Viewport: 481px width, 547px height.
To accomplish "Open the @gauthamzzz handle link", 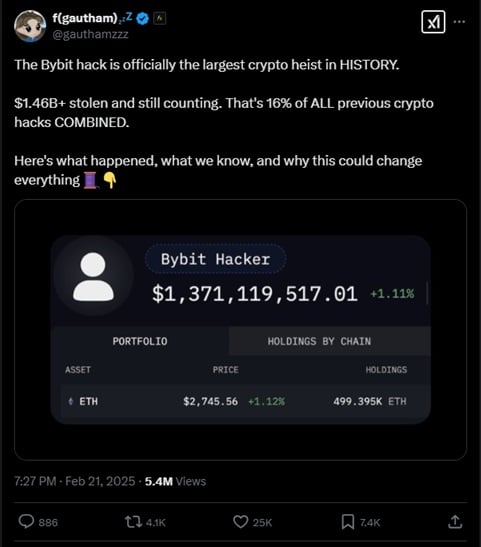I will 90,34.
